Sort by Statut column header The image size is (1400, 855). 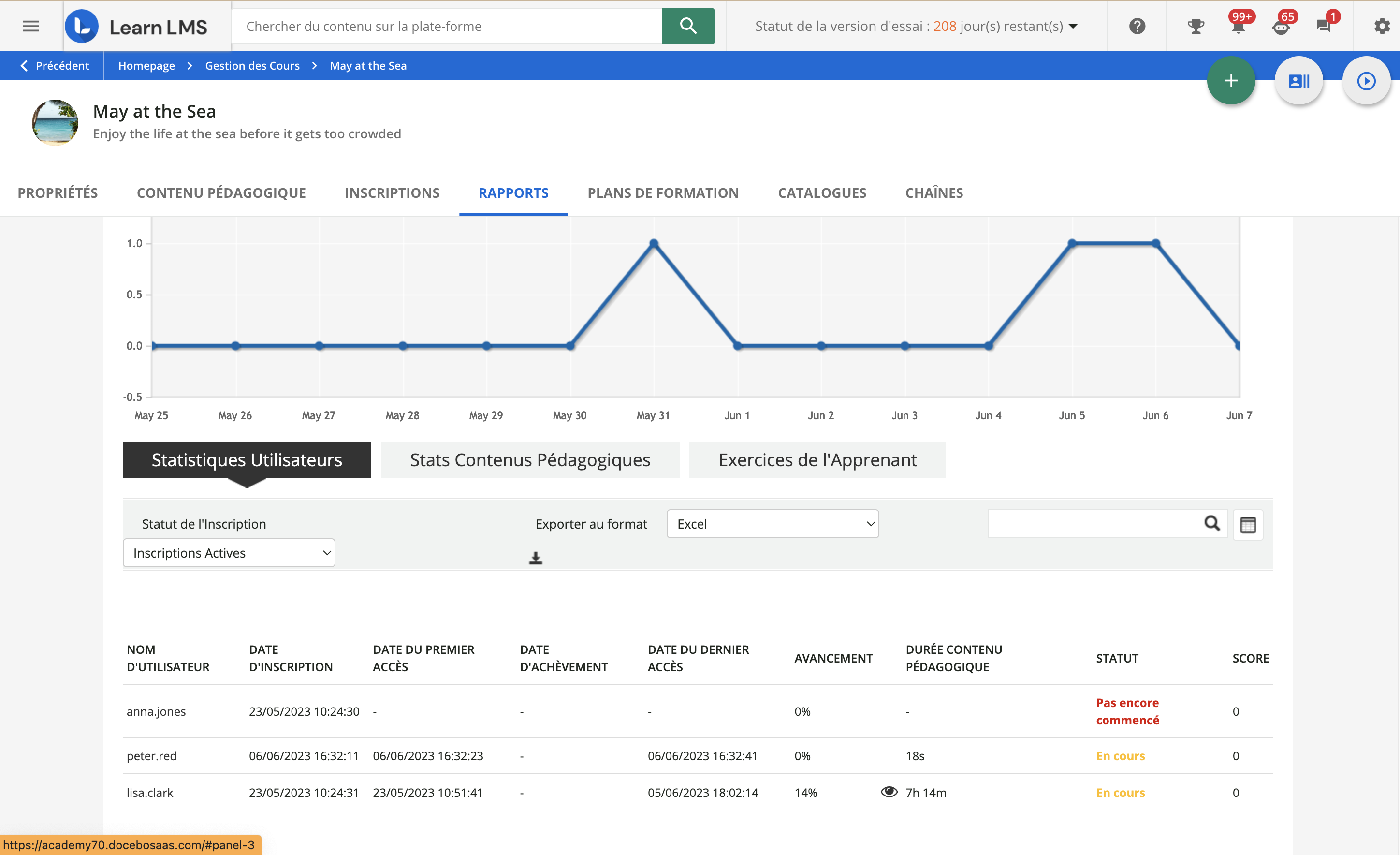1117,658
